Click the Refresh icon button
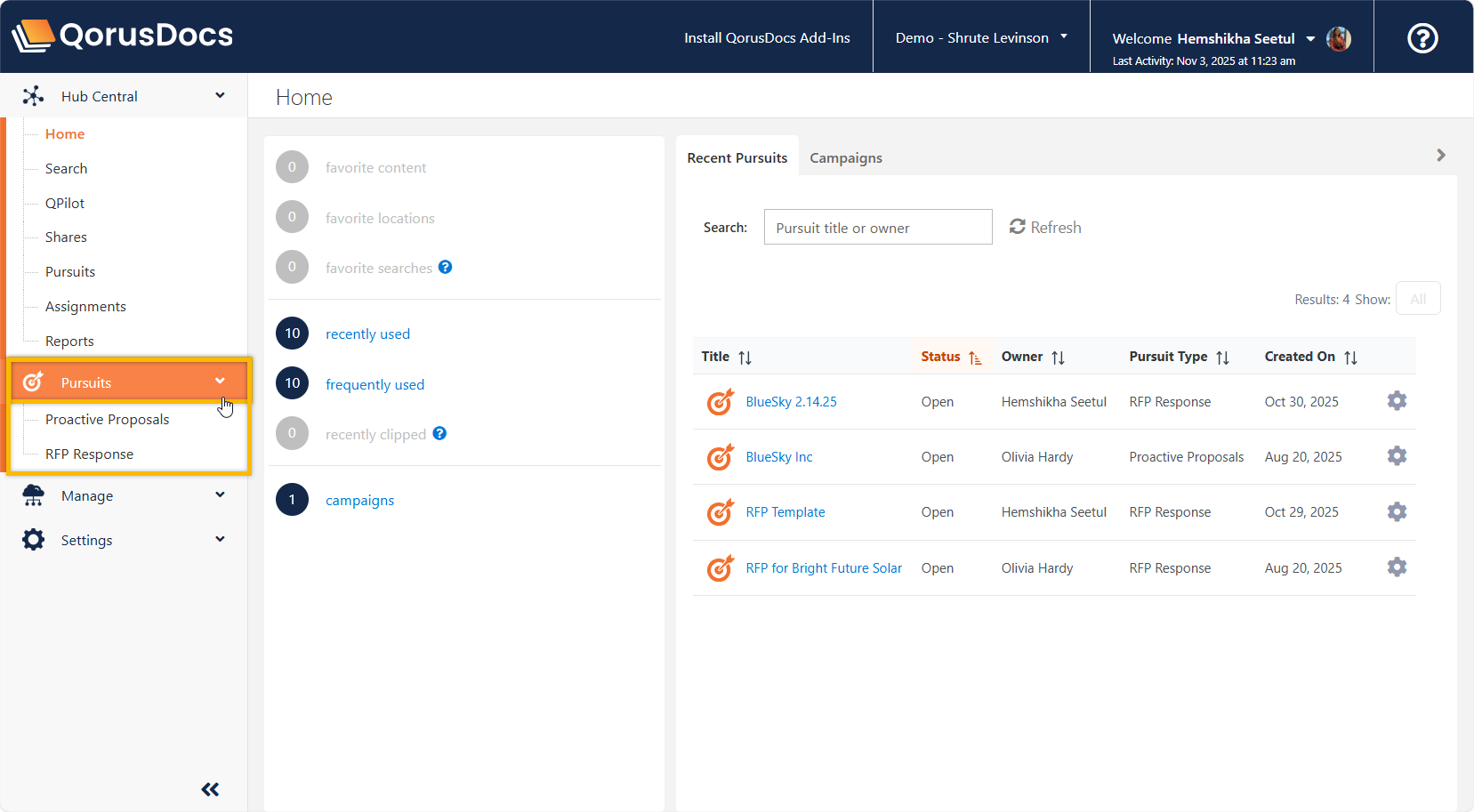 tap(1018, 227)
